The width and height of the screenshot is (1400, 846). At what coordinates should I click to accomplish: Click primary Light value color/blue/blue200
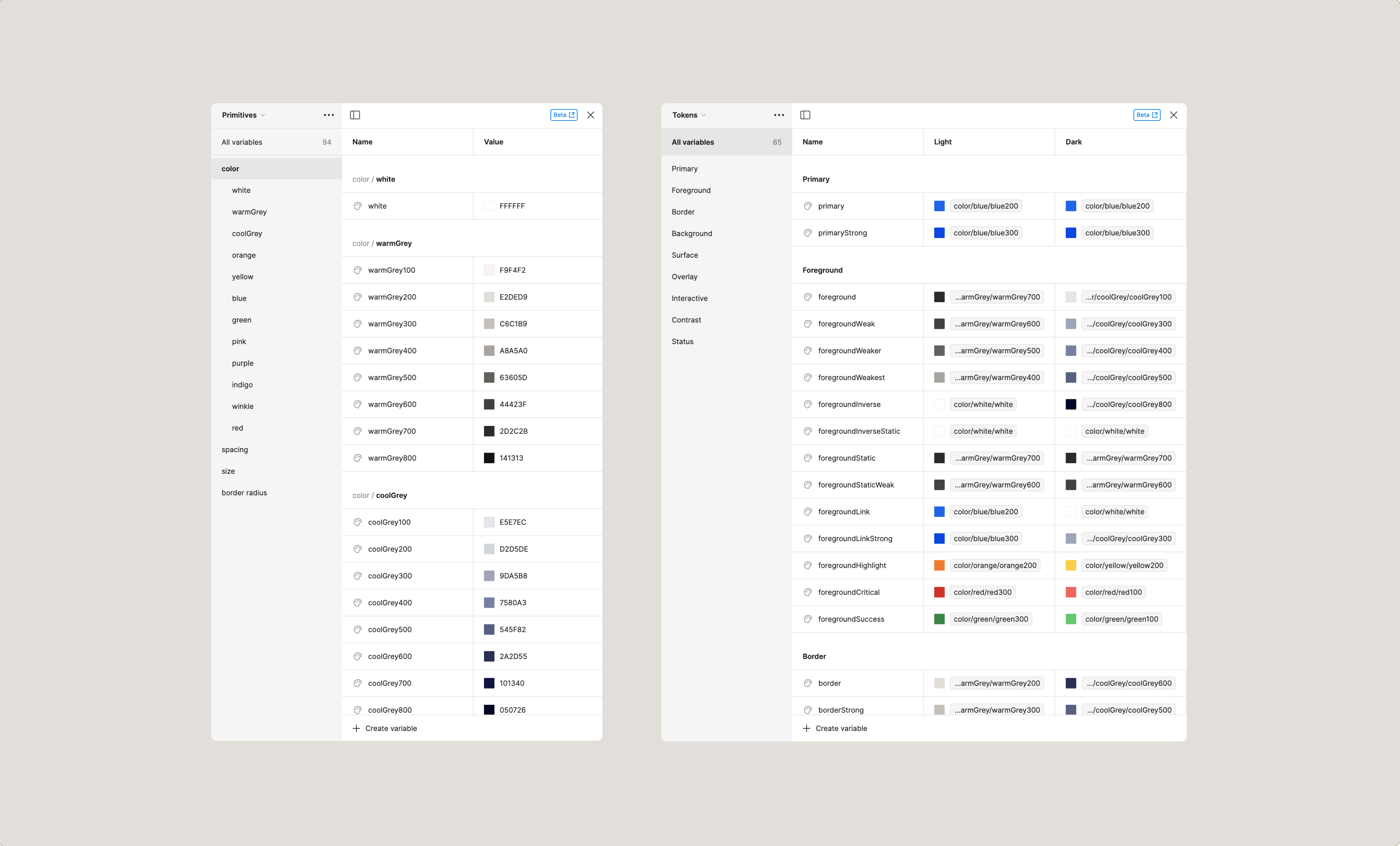pos(985,206)
